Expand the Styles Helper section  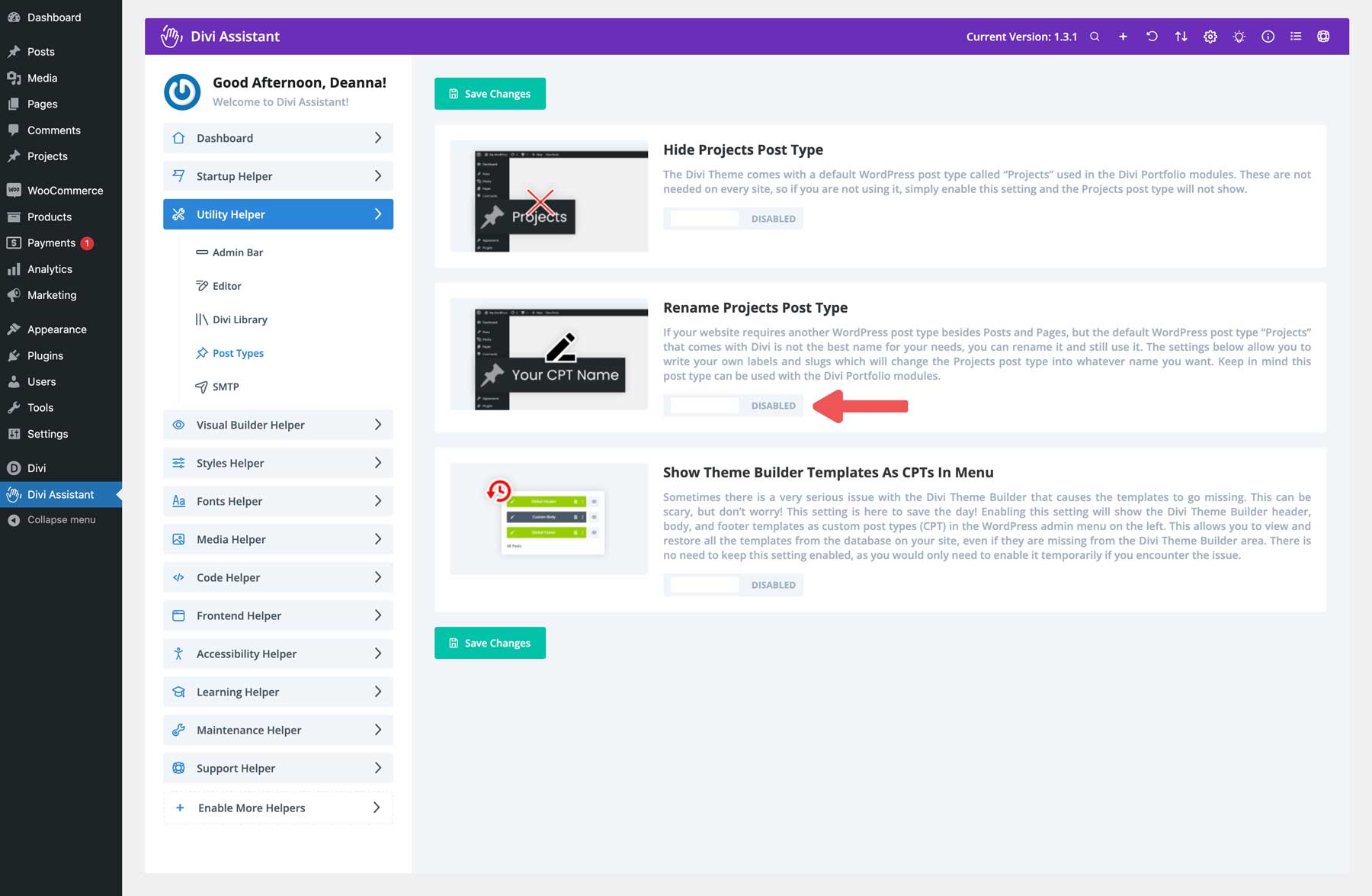click(277, 463)
